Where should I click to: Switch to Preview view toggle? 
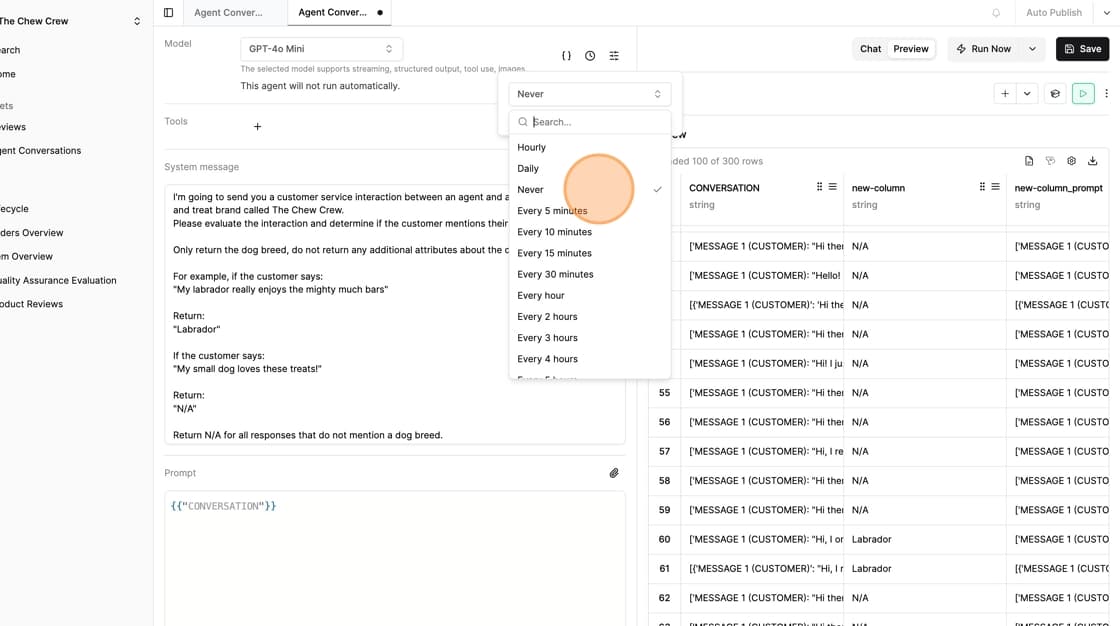(x=911, y=49)
